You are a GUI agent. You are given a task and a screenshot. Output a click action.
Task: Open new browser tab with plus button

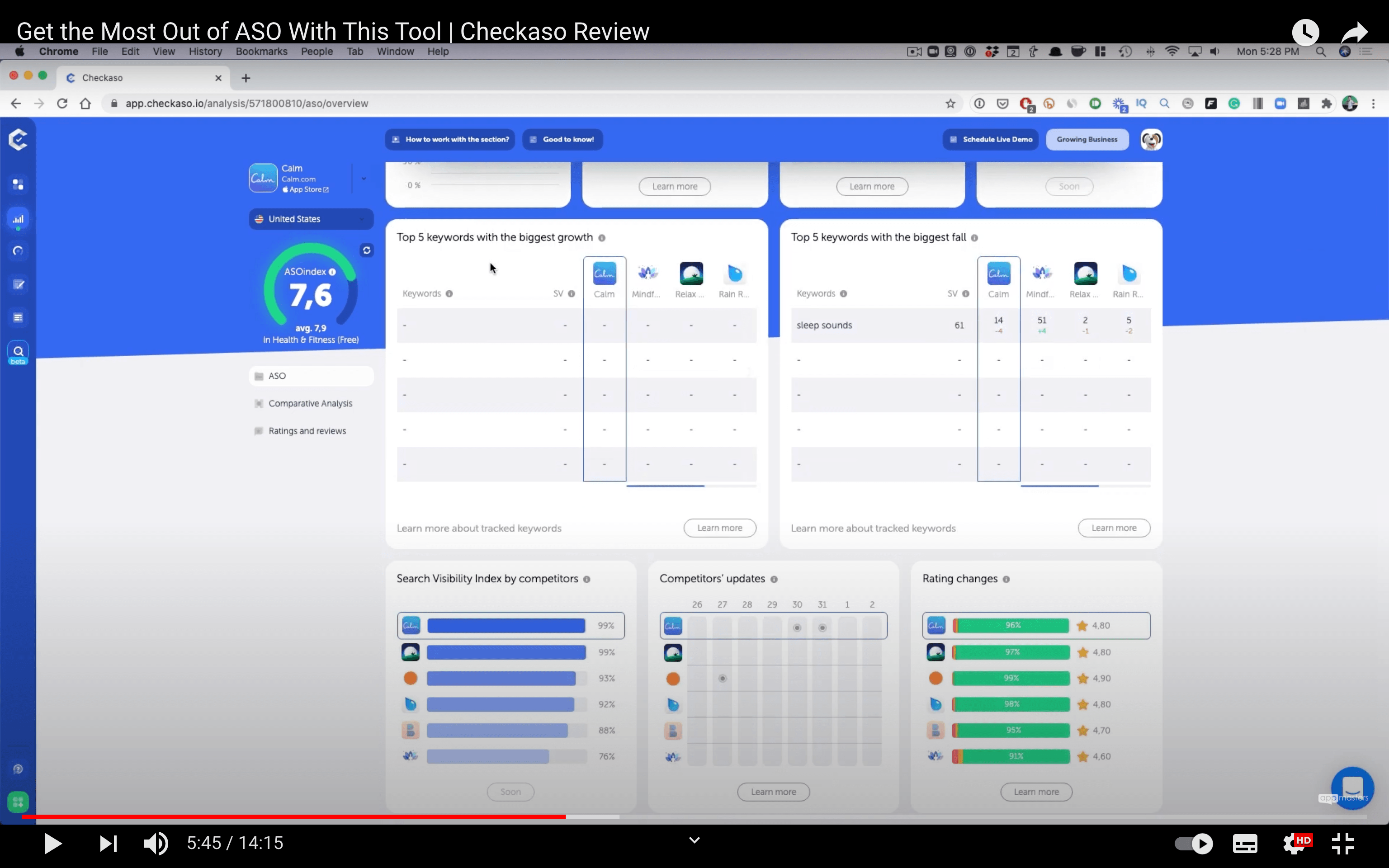(246, 78)
